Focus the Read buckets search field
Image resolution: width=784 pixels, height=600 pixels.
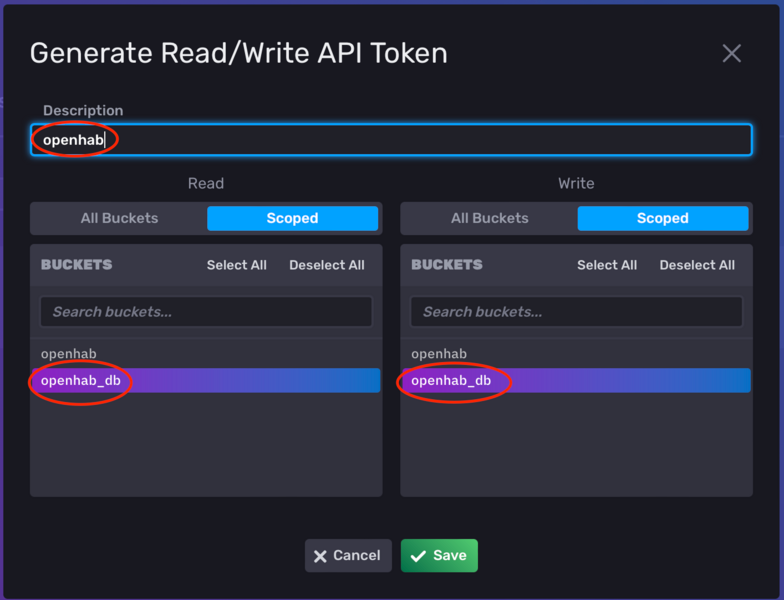[206, 312]
